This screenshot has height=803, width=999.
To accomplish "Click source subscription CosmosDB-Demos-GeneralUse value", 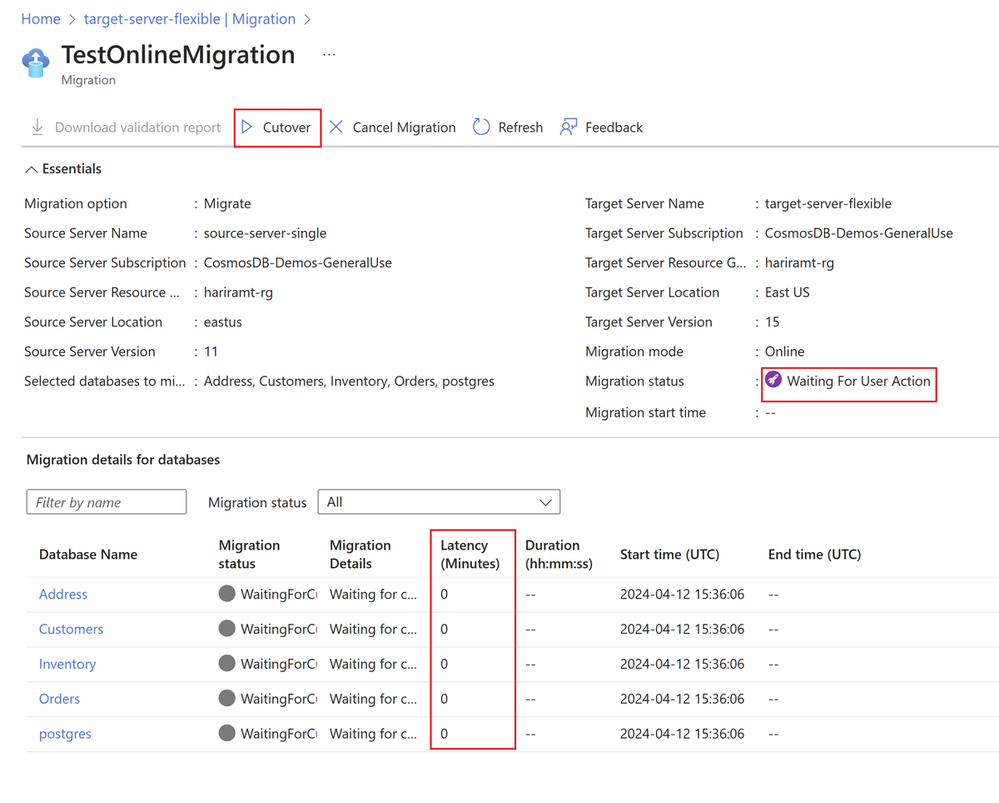I will point(298,263).
